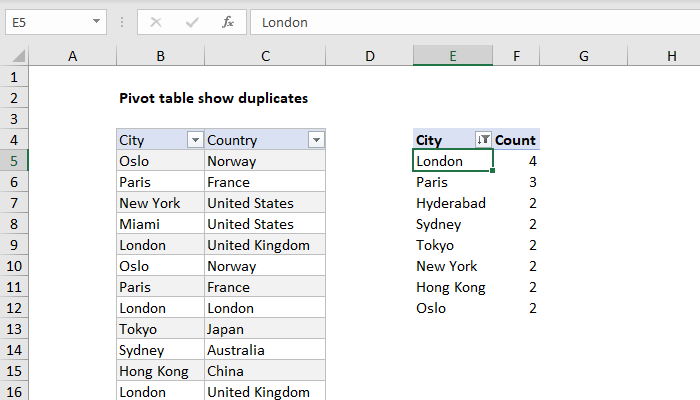Select Hyderabad in the pivot table
The width and height of the screenshot is (700, 400).
click(453, 203)
